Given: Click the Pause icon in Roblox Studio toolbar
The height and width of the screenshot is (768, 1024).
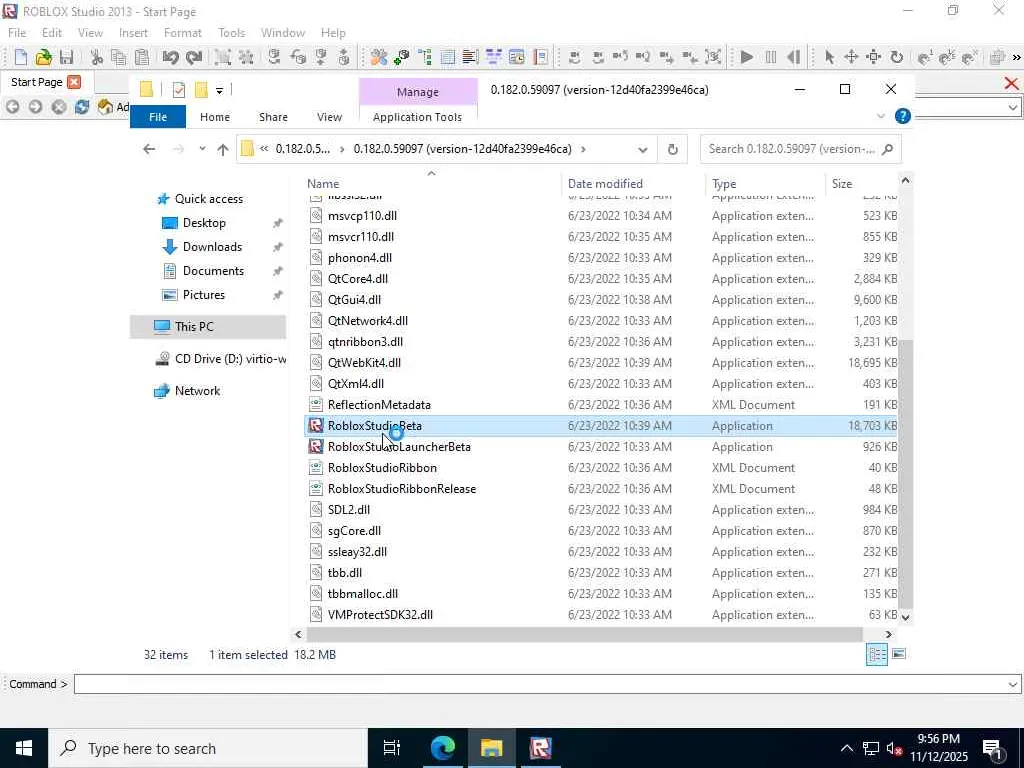Looking at the screenshot, I should coord(771,57).
